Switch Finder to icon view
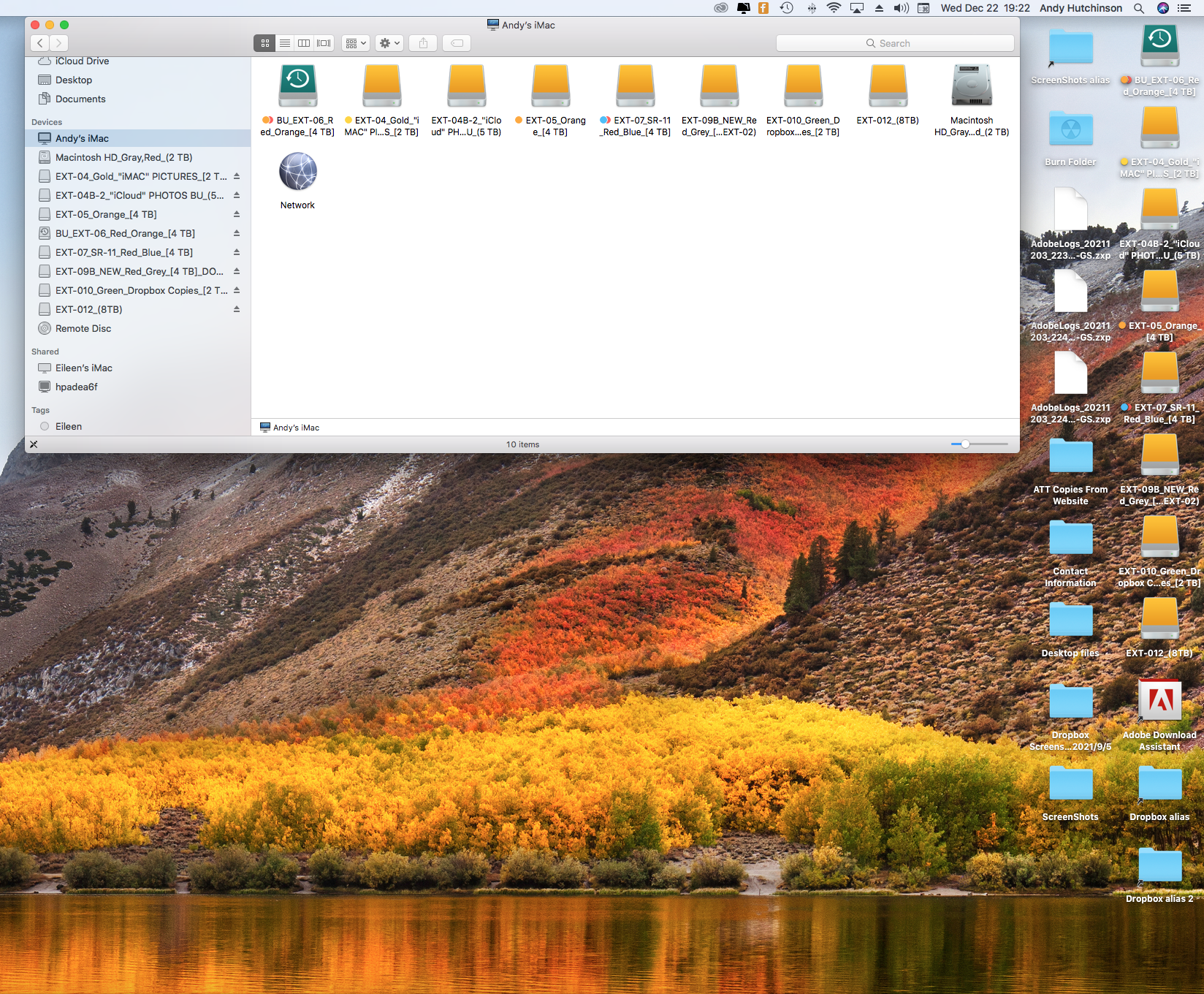 (265, 43)
